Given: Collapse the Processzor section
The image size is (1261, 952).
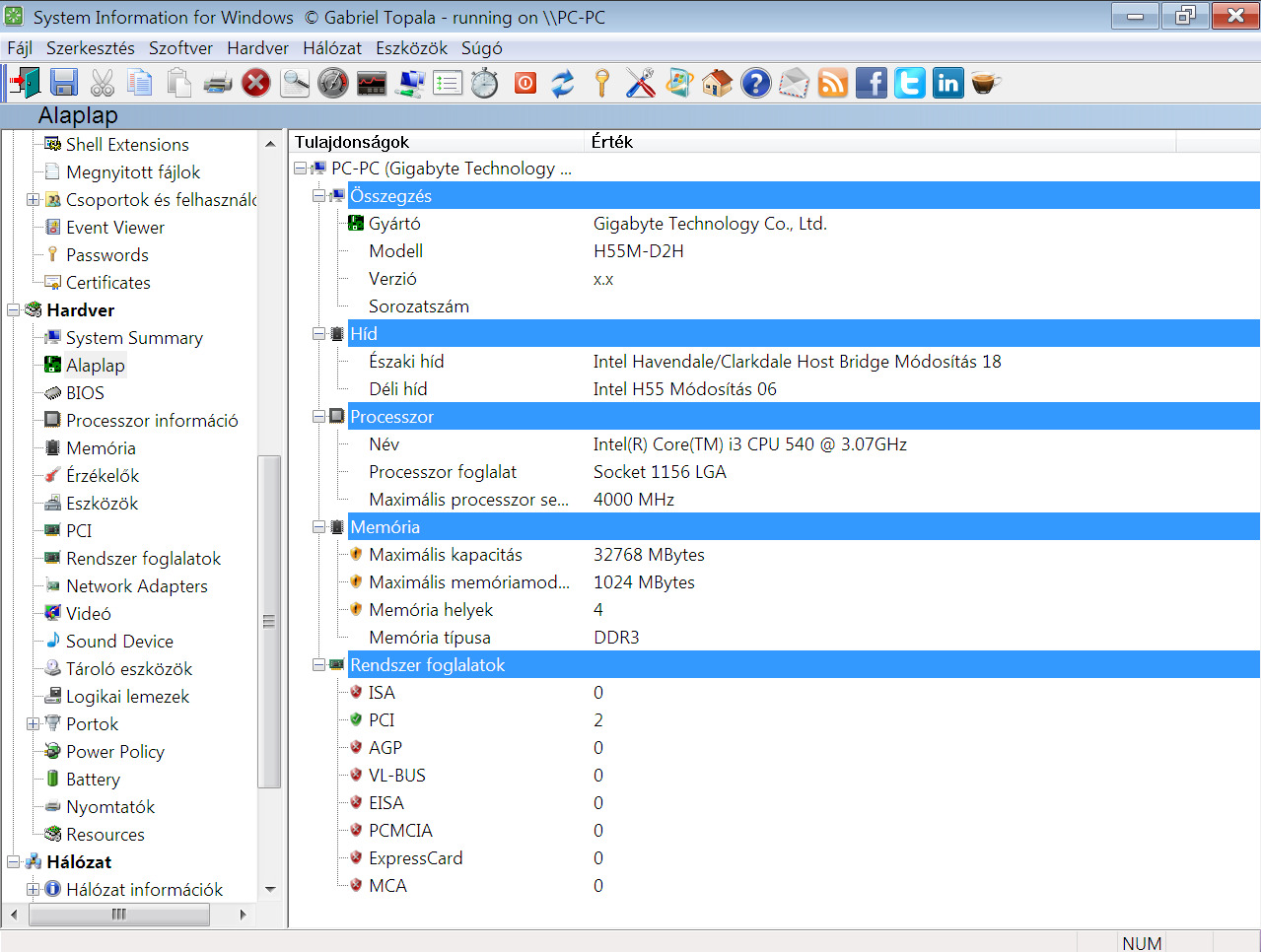Looking at the screenshot, I should (x=318, y=417).
